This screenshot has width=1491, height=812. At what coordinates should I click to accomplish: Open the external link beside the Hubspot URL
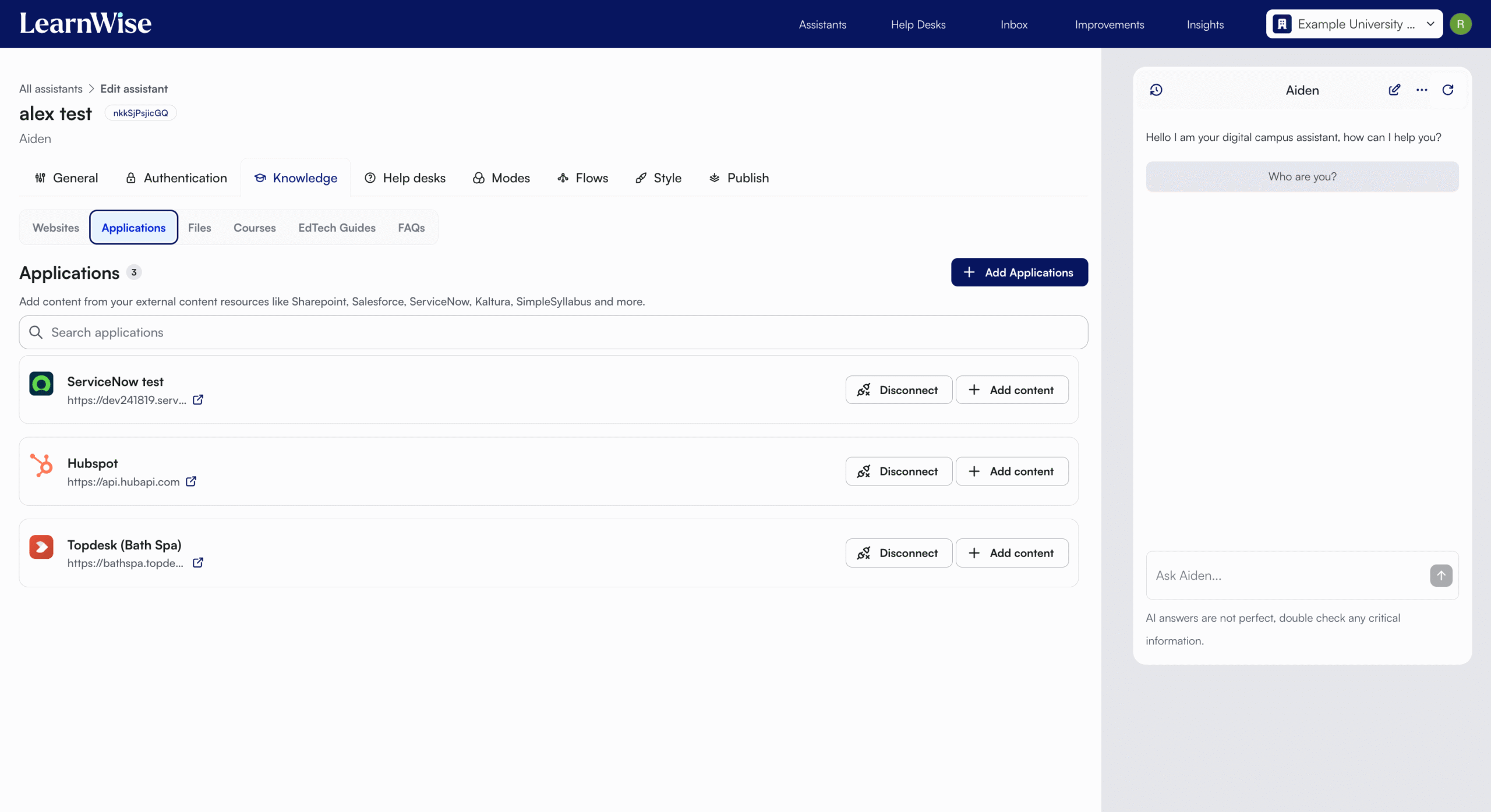click(191, 481)
